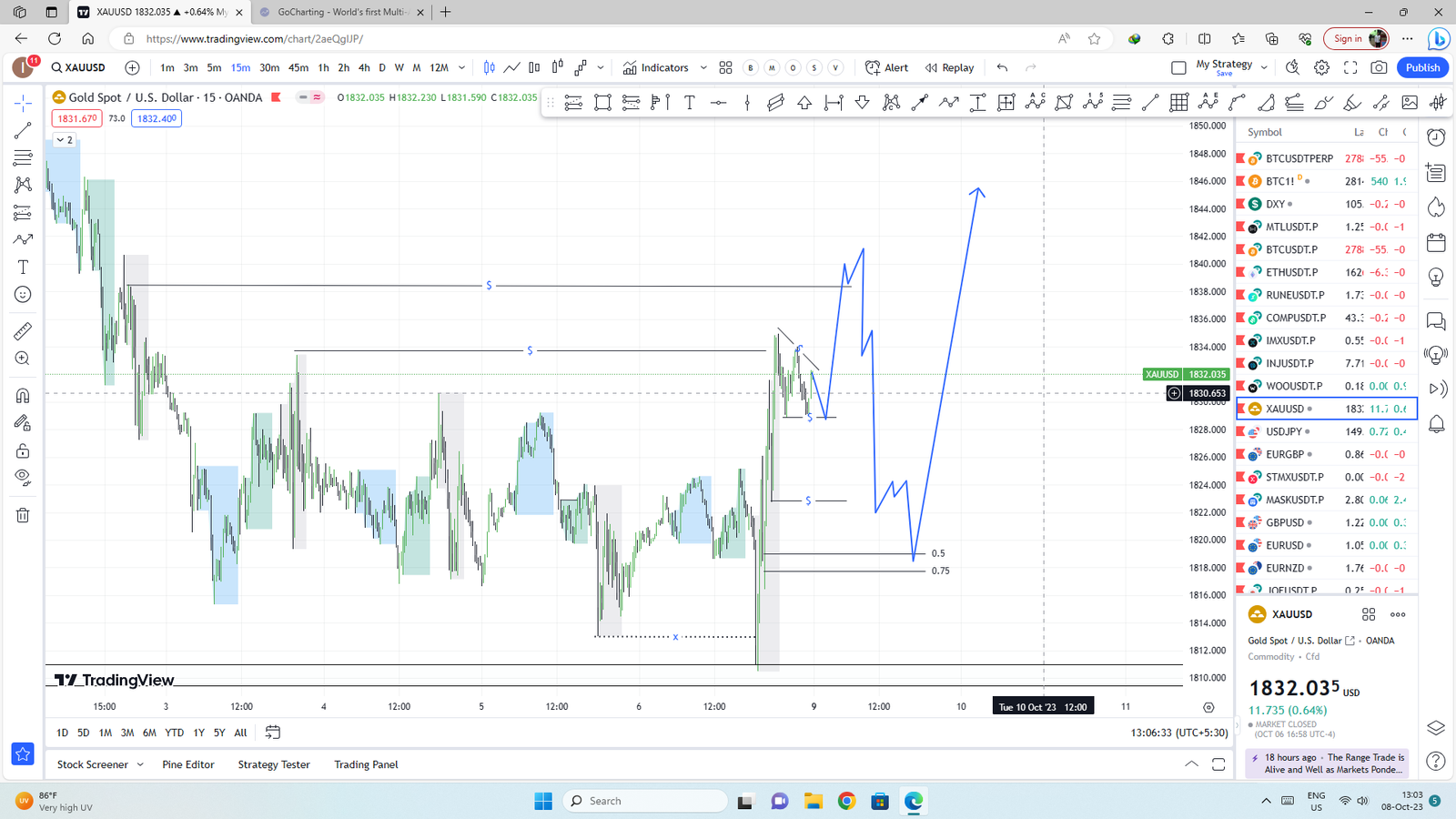
Task: Start bar Replay mode
Action: (949, 67)
